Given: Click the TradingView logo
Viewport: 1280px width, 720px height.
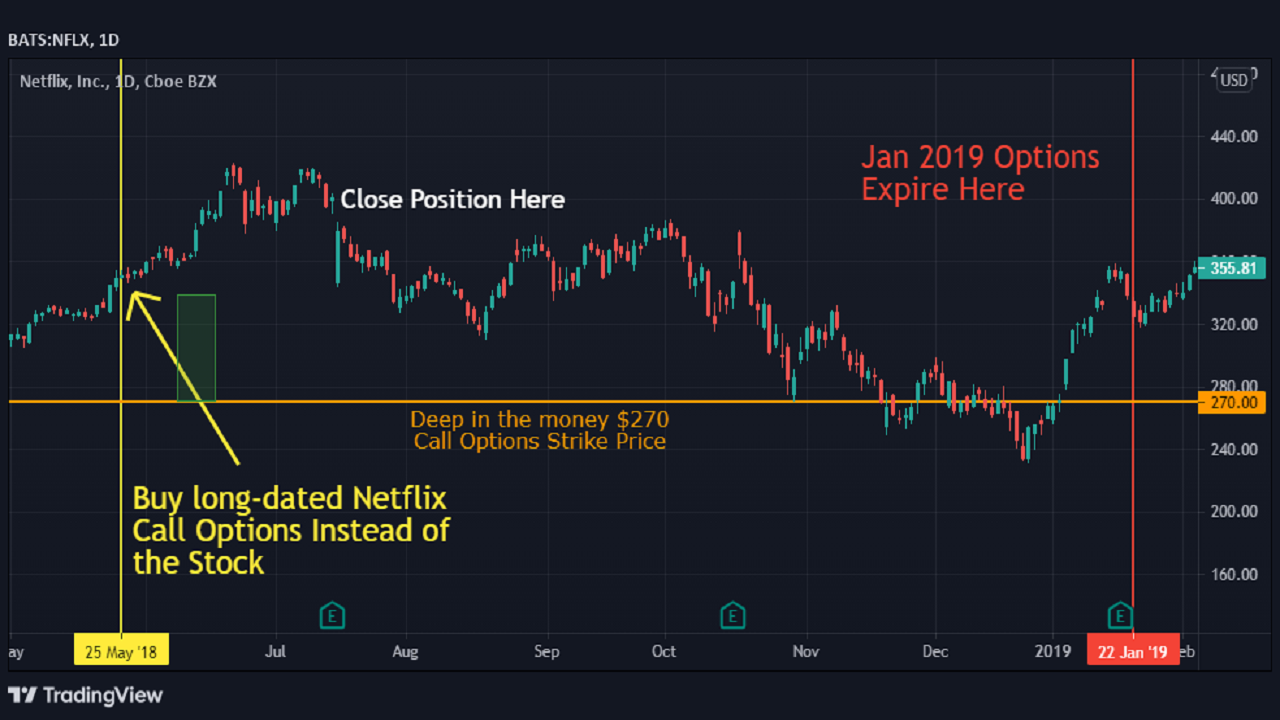Looking at the screenshot, I should pyautogui.click(x=85, y=695).
